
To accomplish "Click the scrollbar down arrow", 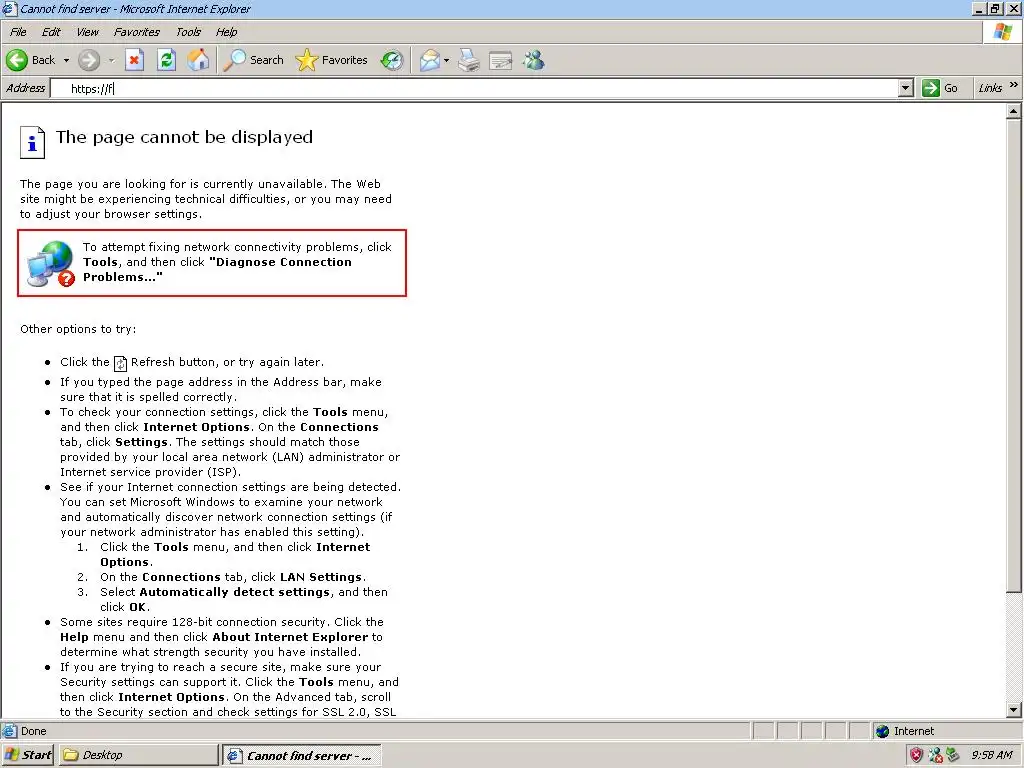I will 1014,710.
